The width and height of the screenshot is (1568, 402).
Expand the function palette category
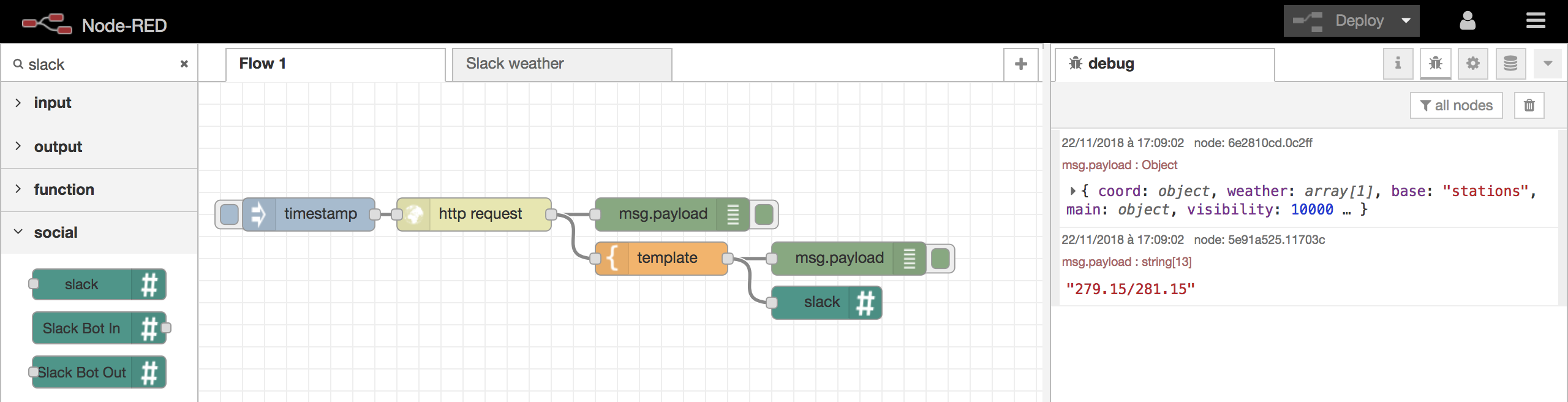(99, 190)
